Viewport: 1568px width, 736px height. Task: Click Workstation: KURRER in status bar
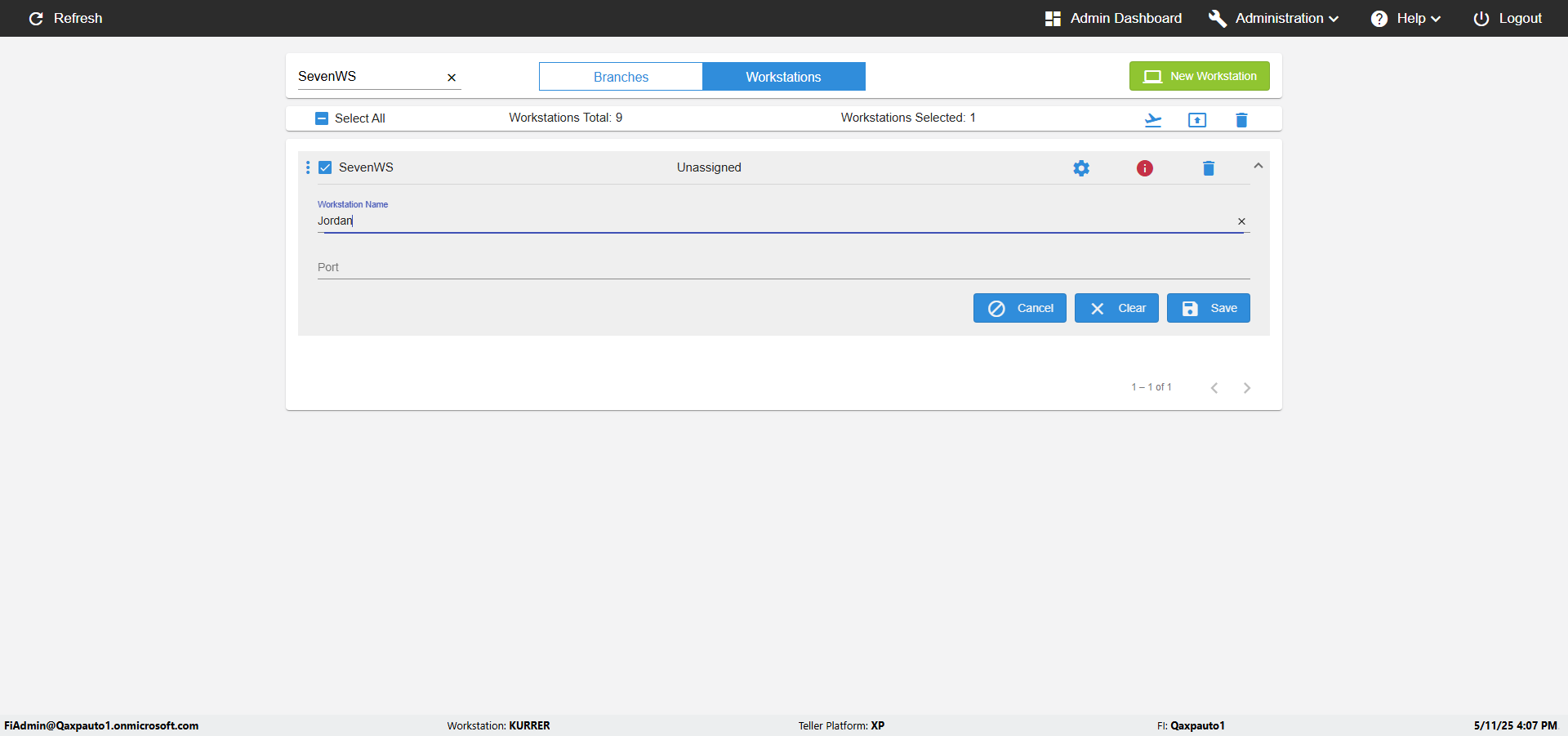pyautogui.click(x=498, y=725)
